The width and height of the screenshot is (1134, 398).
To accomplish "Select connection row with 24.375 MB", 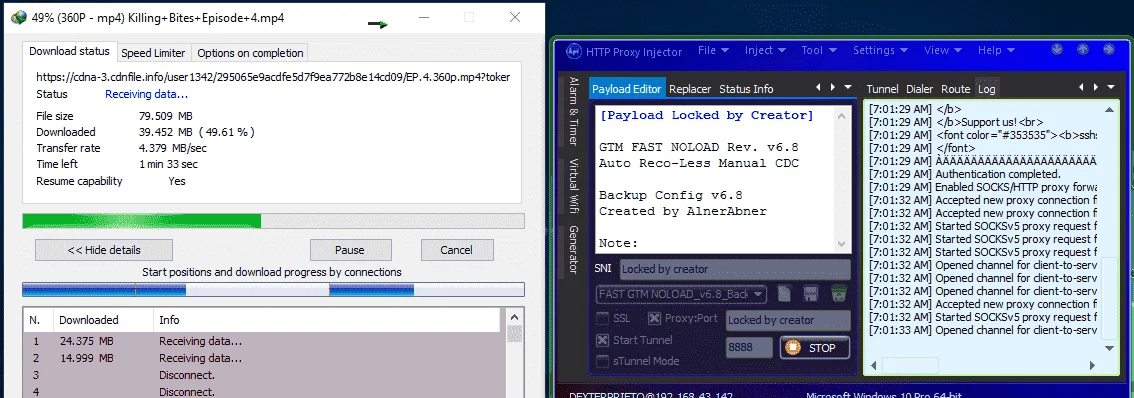I will click(261, 342).
